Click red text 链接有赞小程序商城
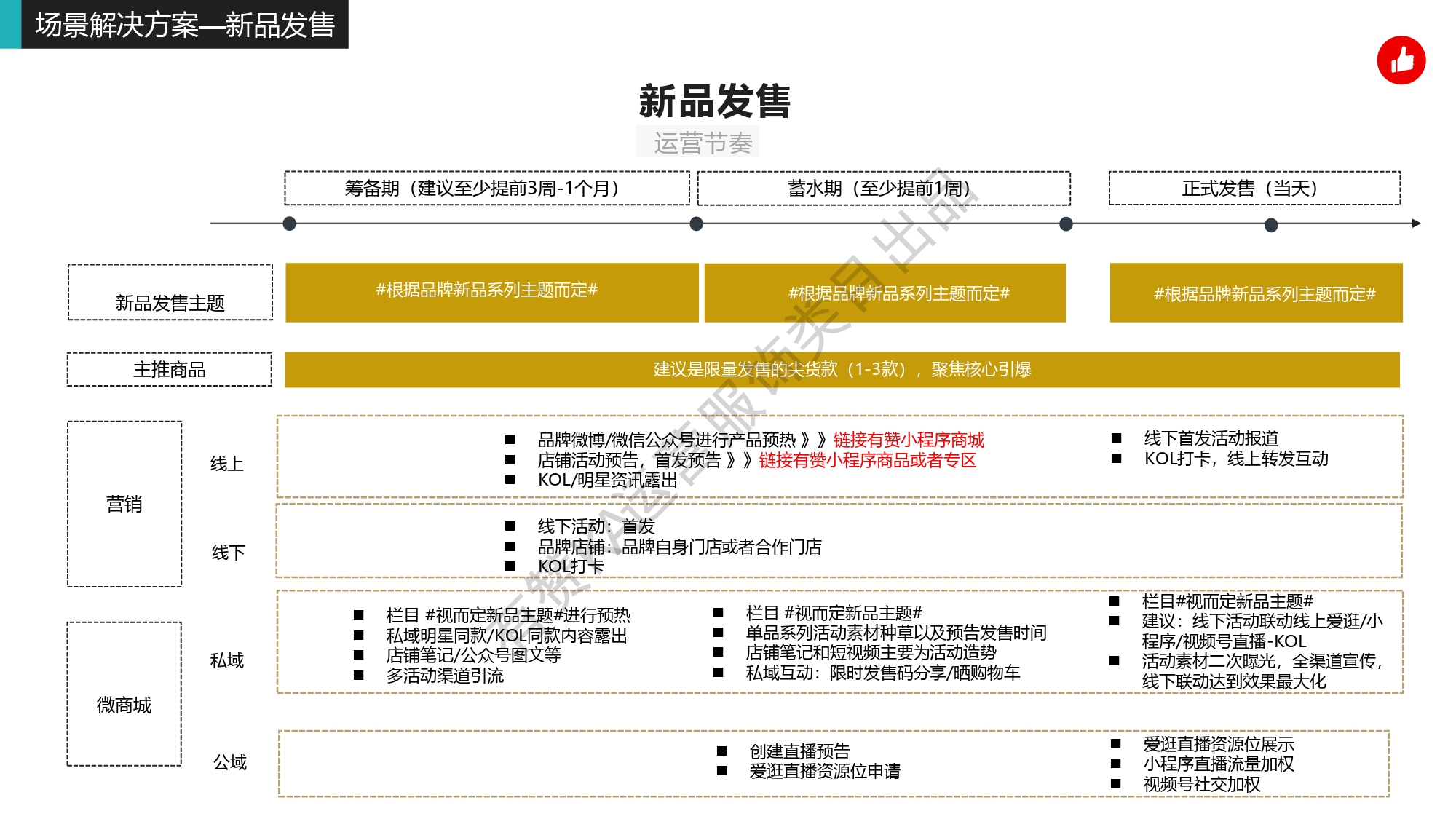This screenshot has width=1456, height=819. click(x=909, y=440)
